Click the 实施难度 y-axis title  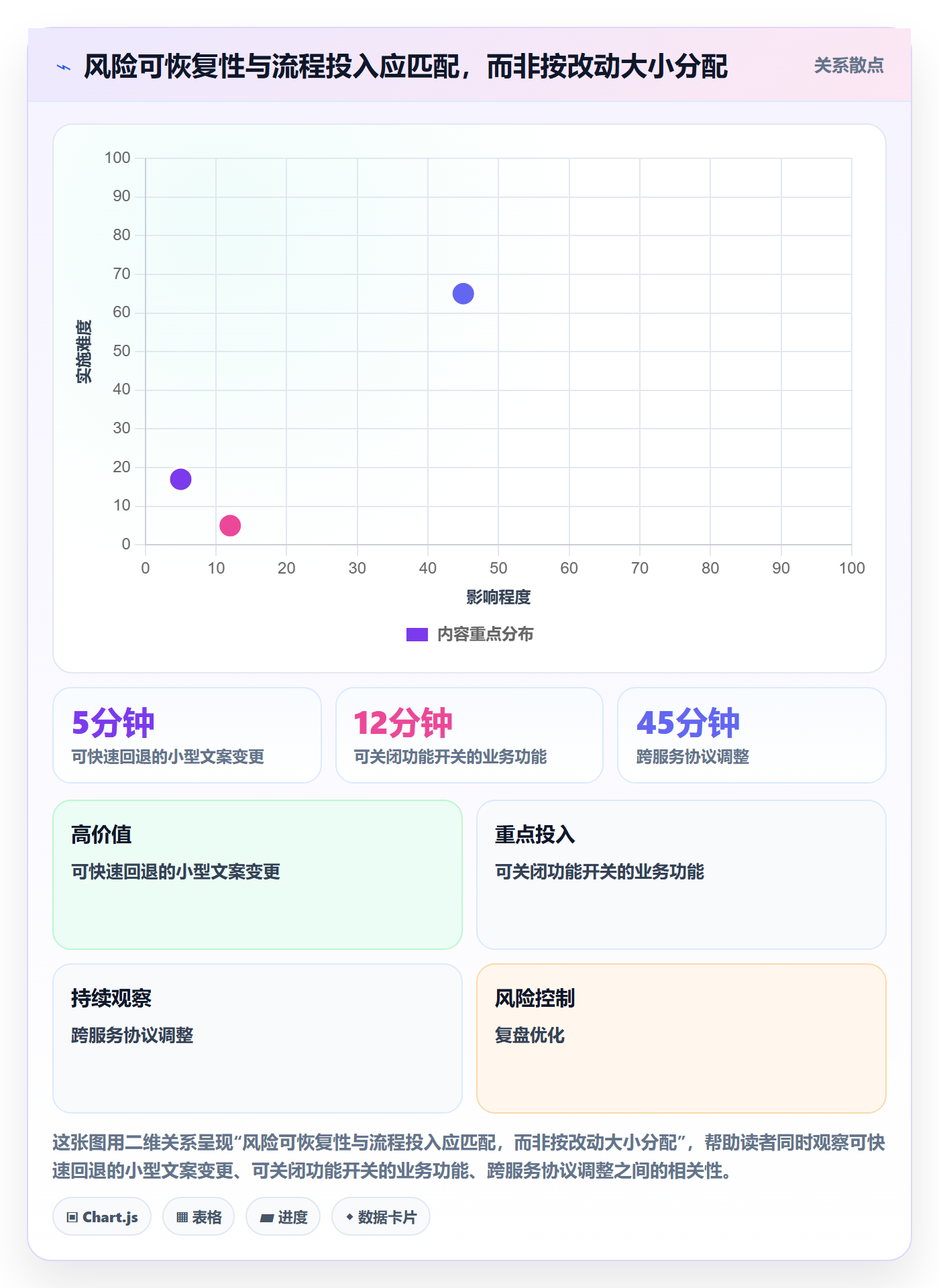(x=84, y=352)
